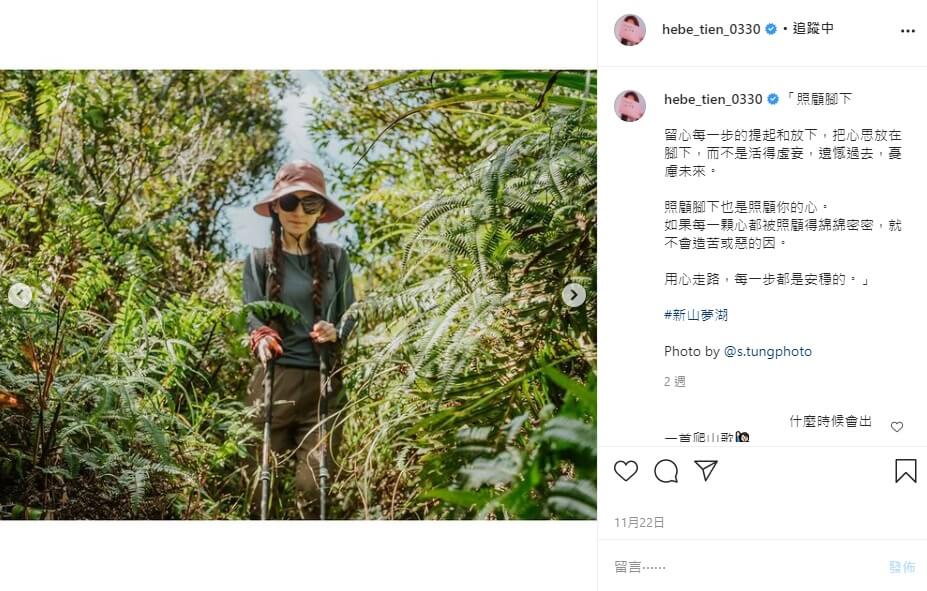Save post with the bookmark icon

pyautogui.click(x=905, y=471)
